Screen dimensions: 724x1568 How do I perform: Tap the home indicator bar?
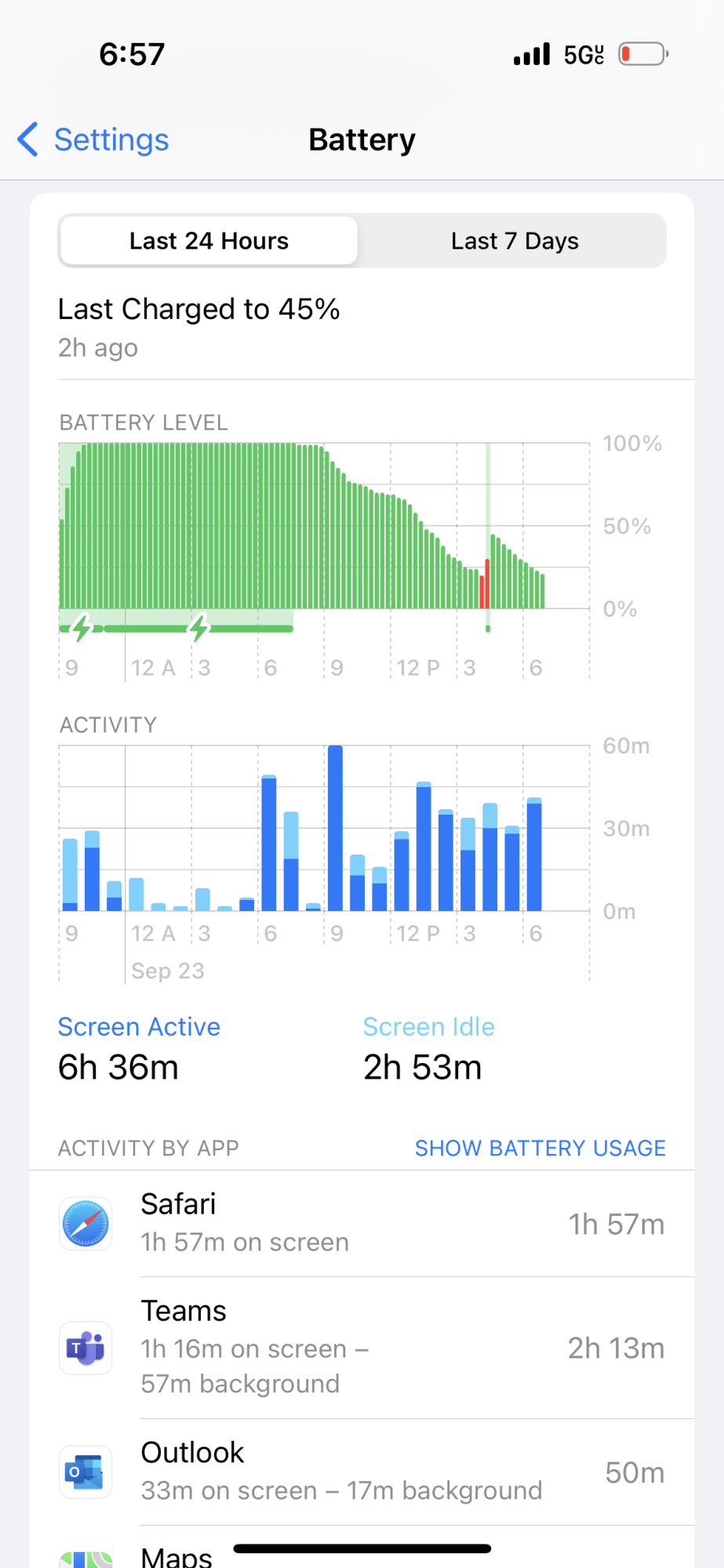[362, 1548]
